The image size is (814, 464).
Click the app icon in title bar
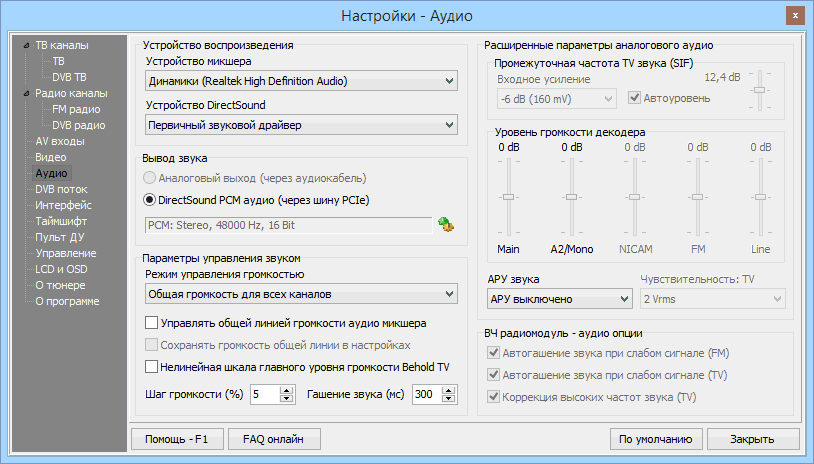click(17, 16)
